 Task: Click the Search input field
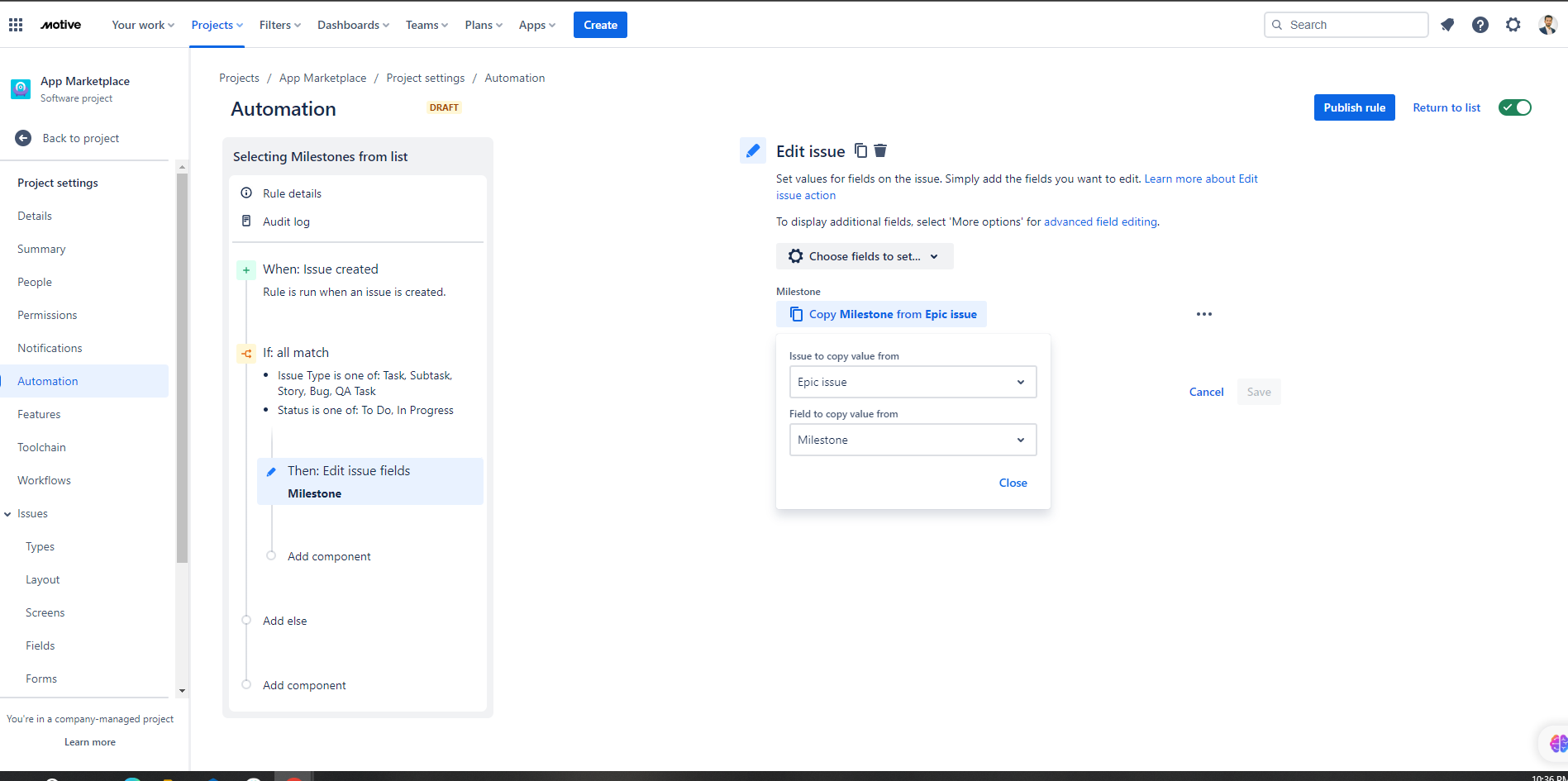(1346, 25)
